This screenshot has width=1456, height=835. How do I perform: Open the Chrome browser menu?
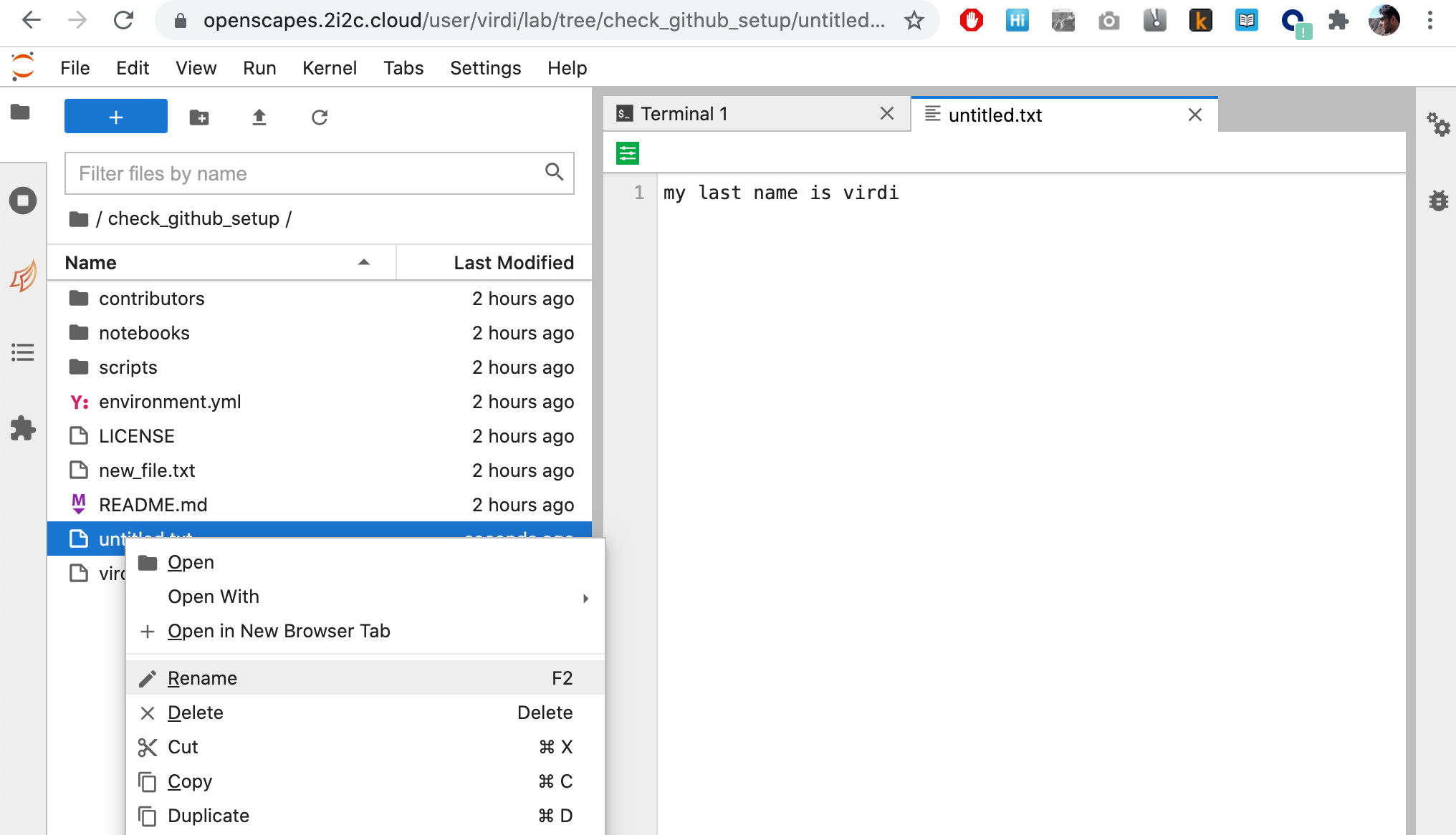1429,21
